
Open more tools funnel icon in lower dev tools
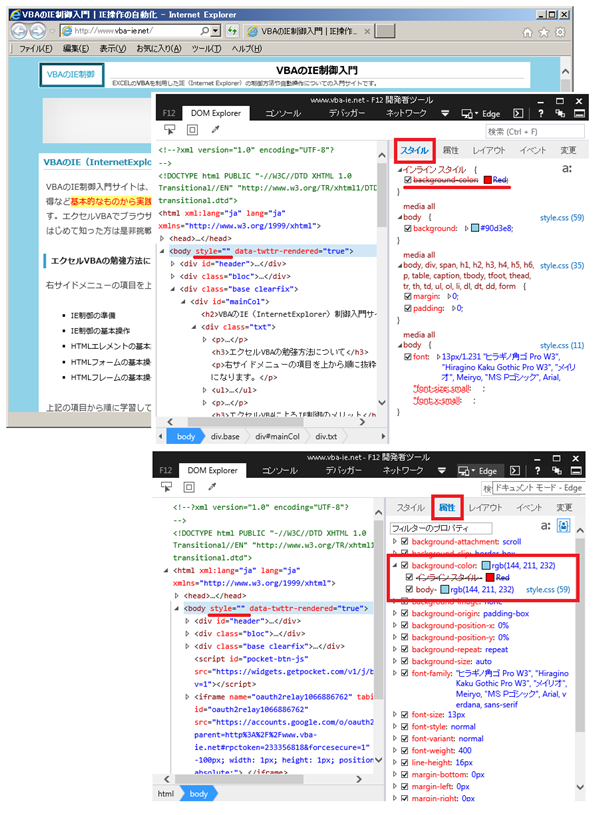[x=442, y=470]
